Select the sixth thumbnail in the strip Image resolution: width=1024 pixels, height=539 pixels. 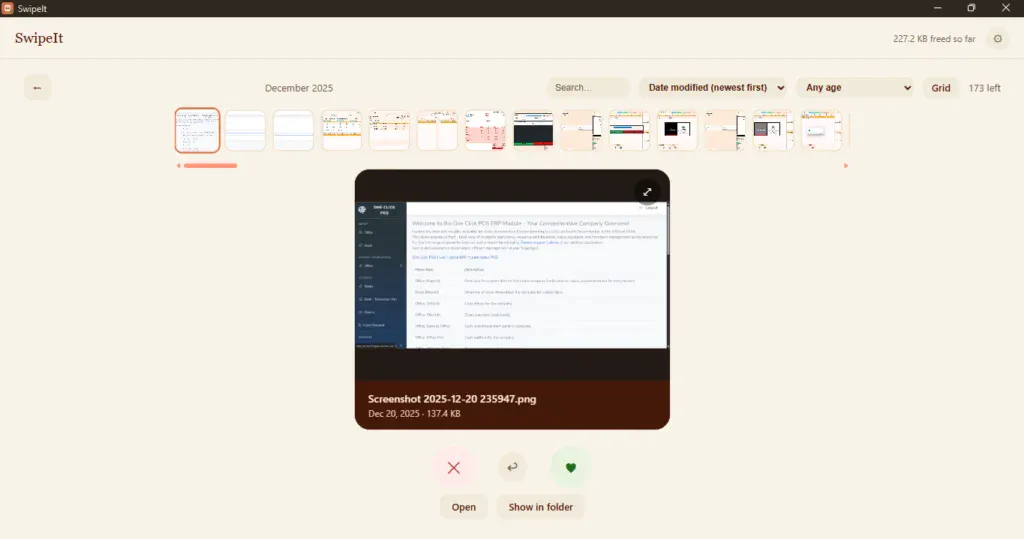click(x=438, y=131)
